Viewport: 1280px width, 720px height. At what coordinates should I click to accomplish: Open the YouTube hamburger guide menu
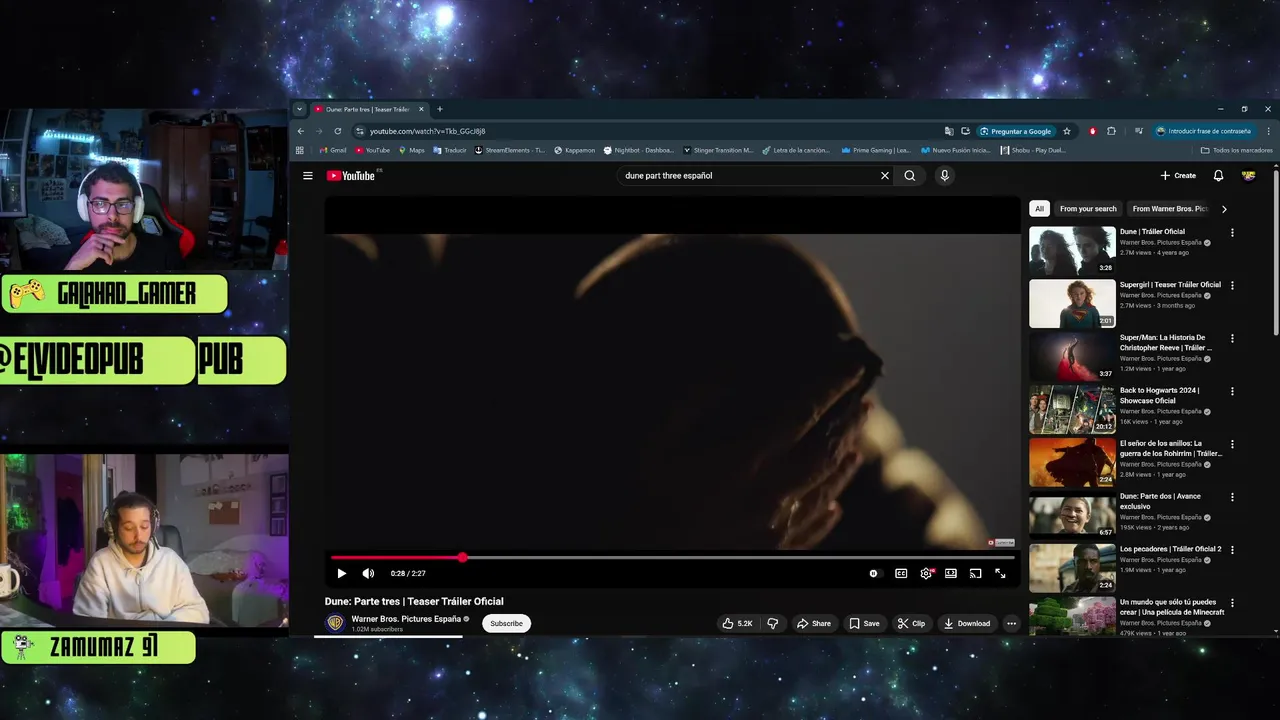pos(308,176)
